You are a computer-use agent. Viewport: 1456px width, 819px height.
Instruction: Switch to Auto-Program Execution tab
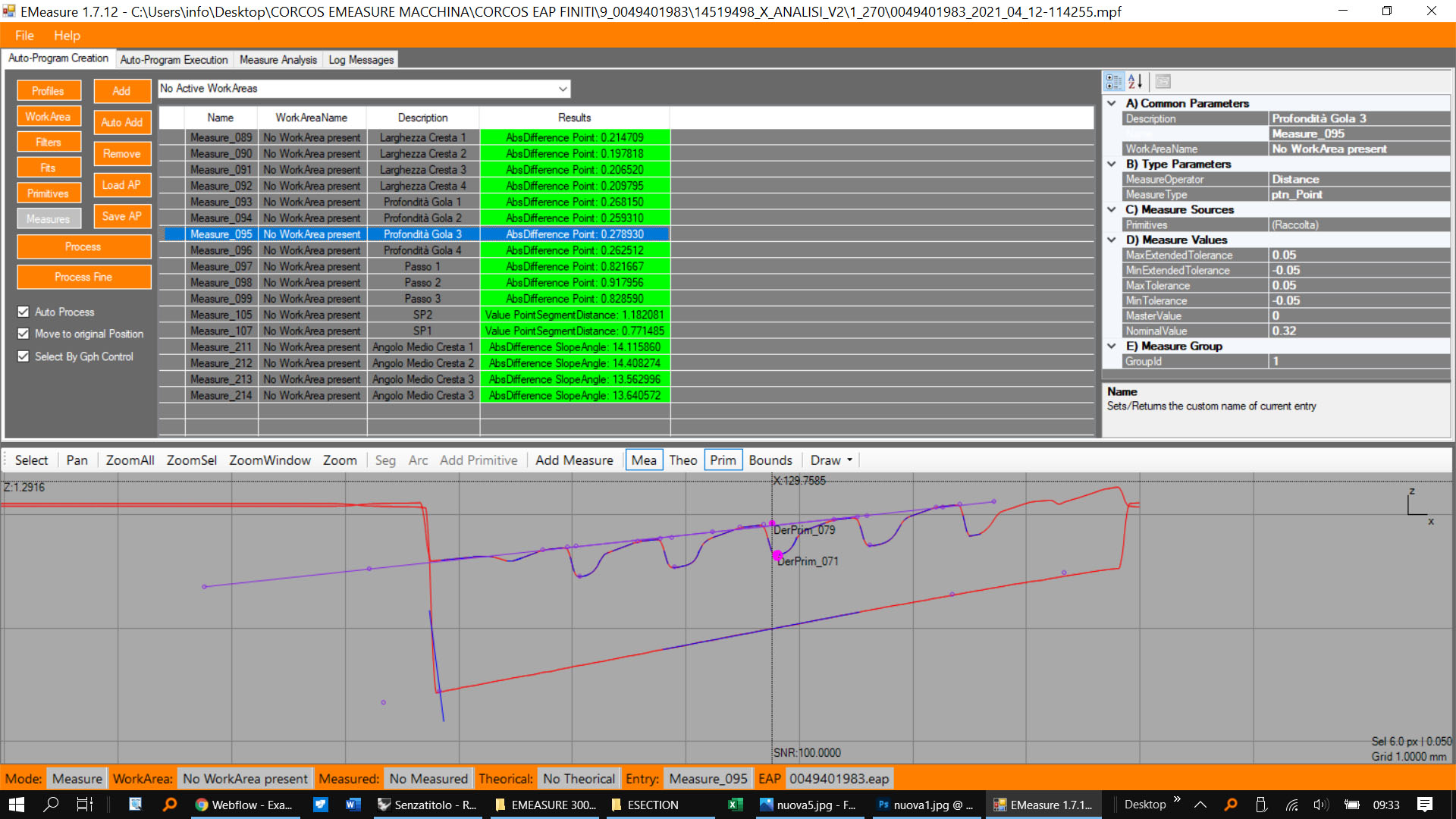click(x=174, y=59)
